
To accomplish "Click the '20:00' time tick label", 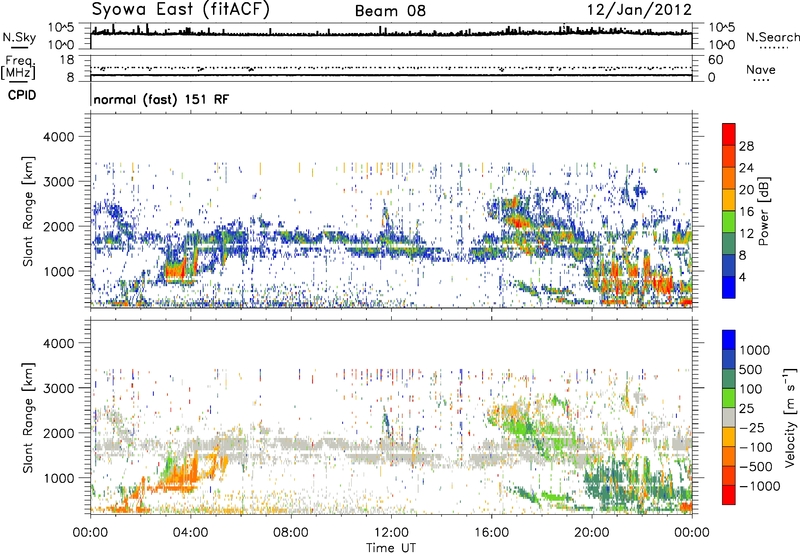I will click(x=591, y=533).
